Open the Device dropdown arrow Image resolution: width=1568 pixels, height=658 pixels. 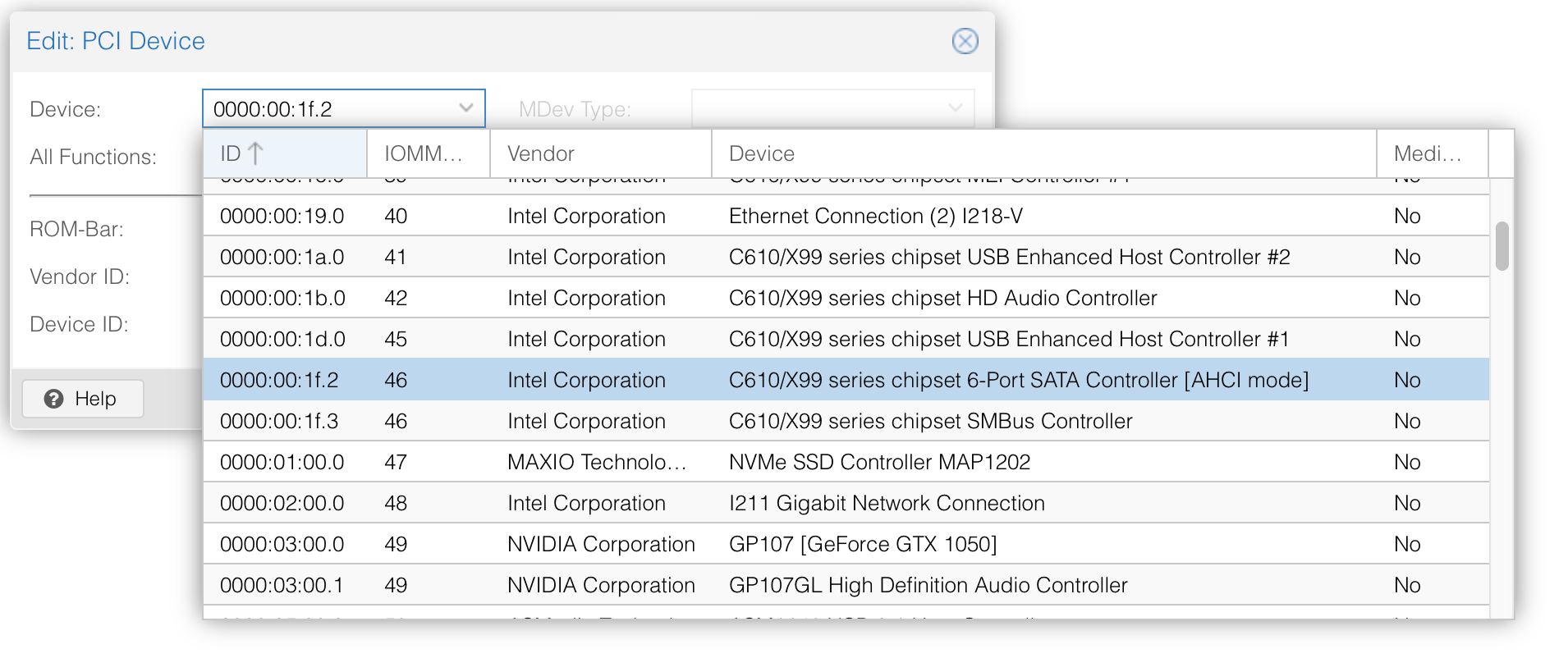pyautogui.click(x=465, y=108)
